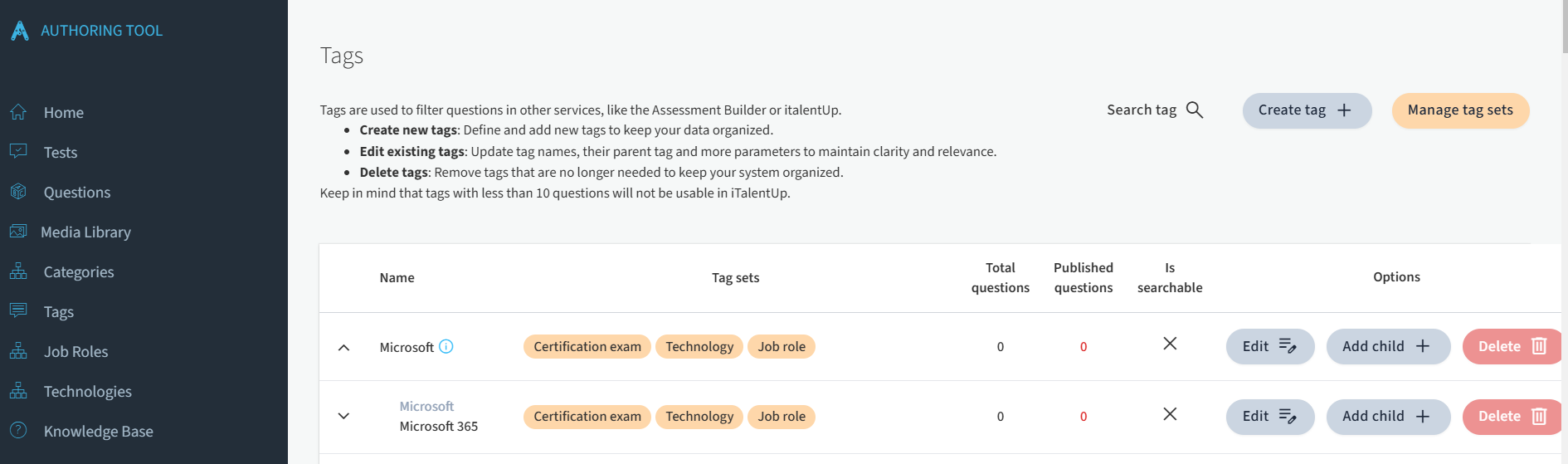Image resolution: width=1568 pixels, height=464 pixels.
Task: Open Home from the sidebar
Action: coord(63,112)
